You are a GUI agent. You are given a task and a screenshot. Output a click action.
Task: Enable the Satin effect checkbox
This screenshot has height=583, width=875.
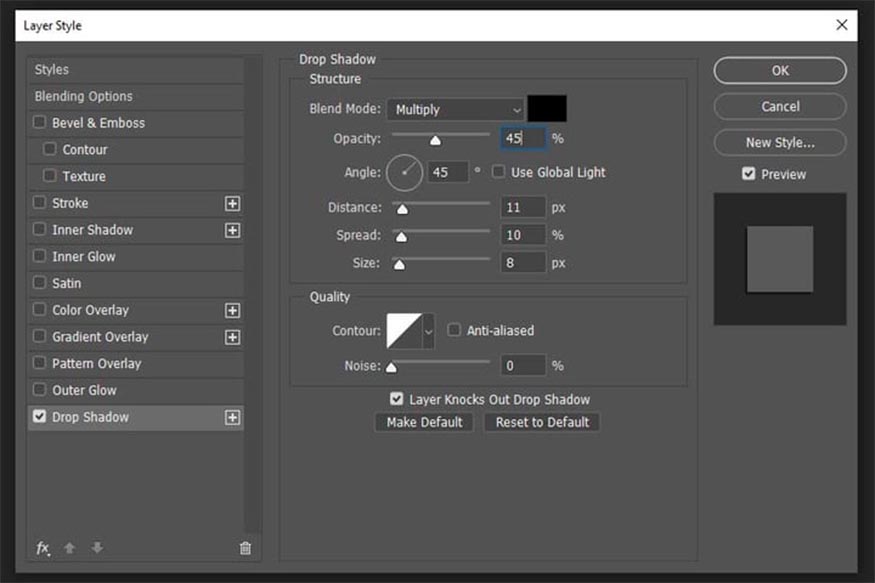(39, 283)
